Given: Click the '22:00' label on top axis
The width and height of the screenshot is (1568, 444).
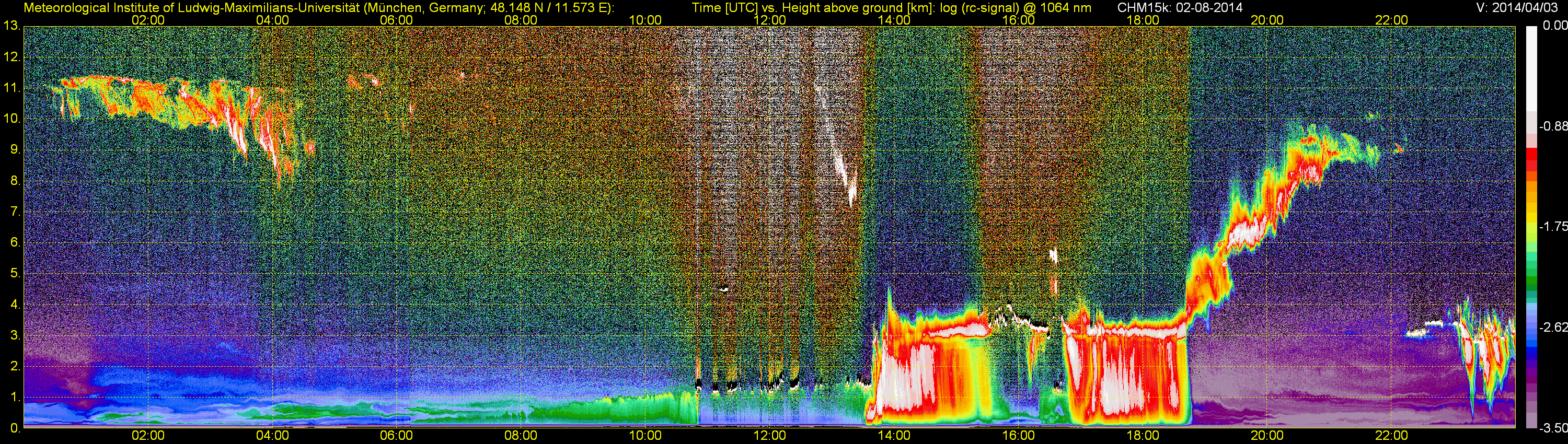Looking at the screenshot, I should (1391, 20).
